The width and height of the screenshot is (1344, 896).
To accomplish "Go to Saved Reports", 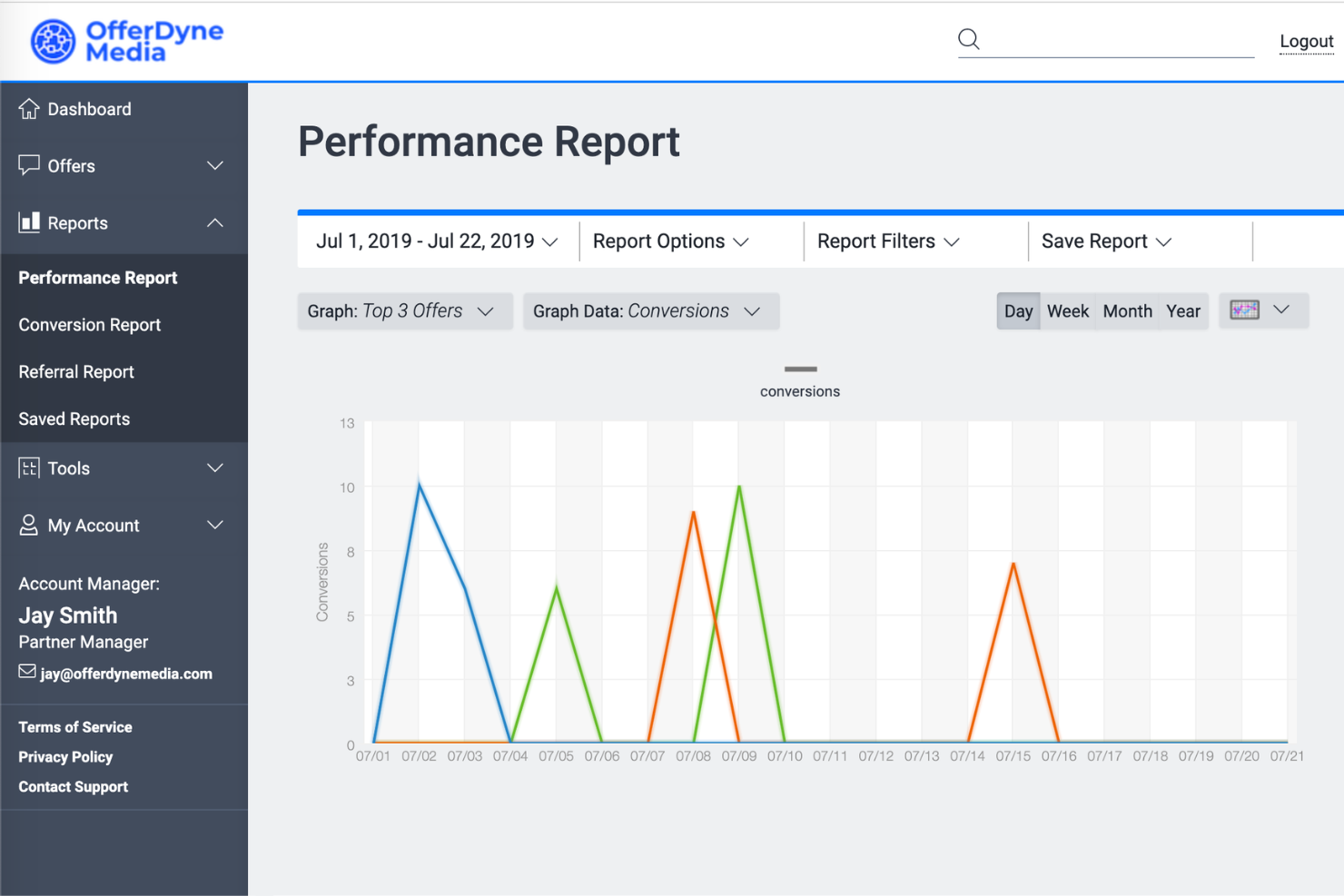I will (x=74, y=418).
